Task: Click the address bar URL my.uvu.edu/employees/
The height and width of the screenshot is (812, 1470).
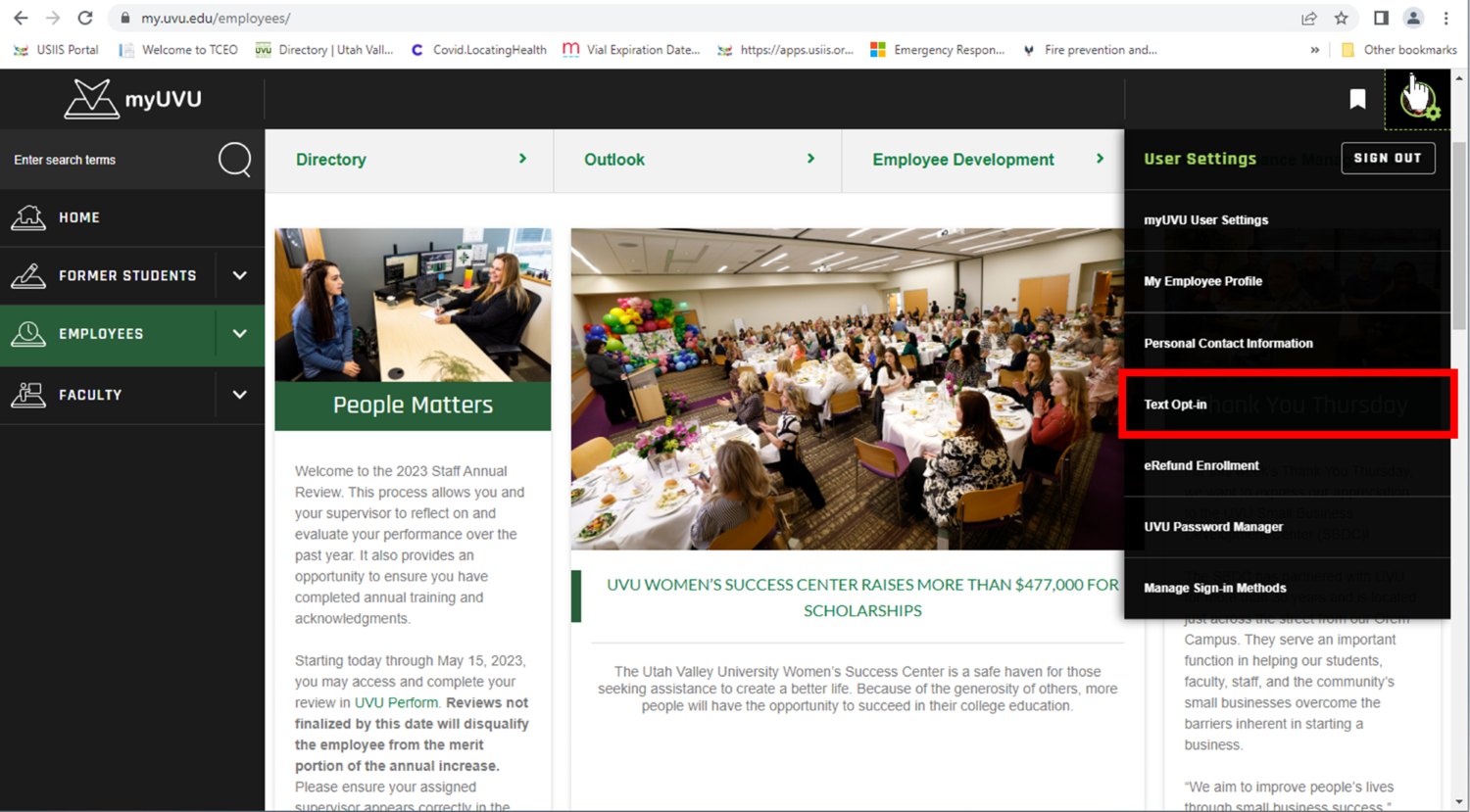Action: click(216, 18)
